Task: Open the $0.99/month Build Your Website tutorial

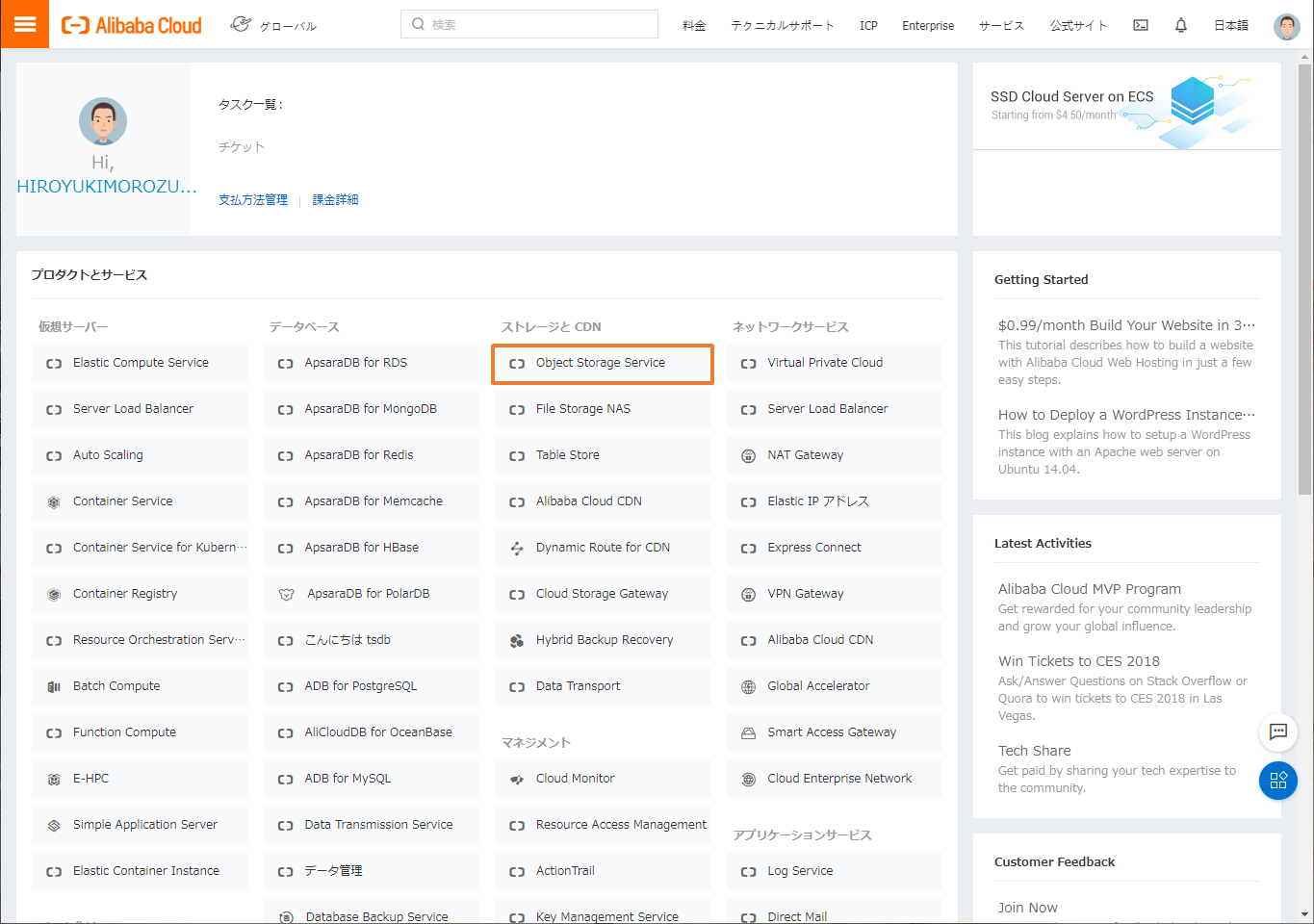Action: click(x=1126, y=325)
